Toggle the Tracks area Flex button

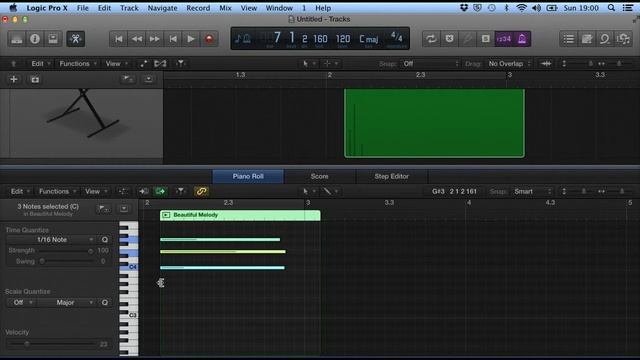click(x=160, y=64)
